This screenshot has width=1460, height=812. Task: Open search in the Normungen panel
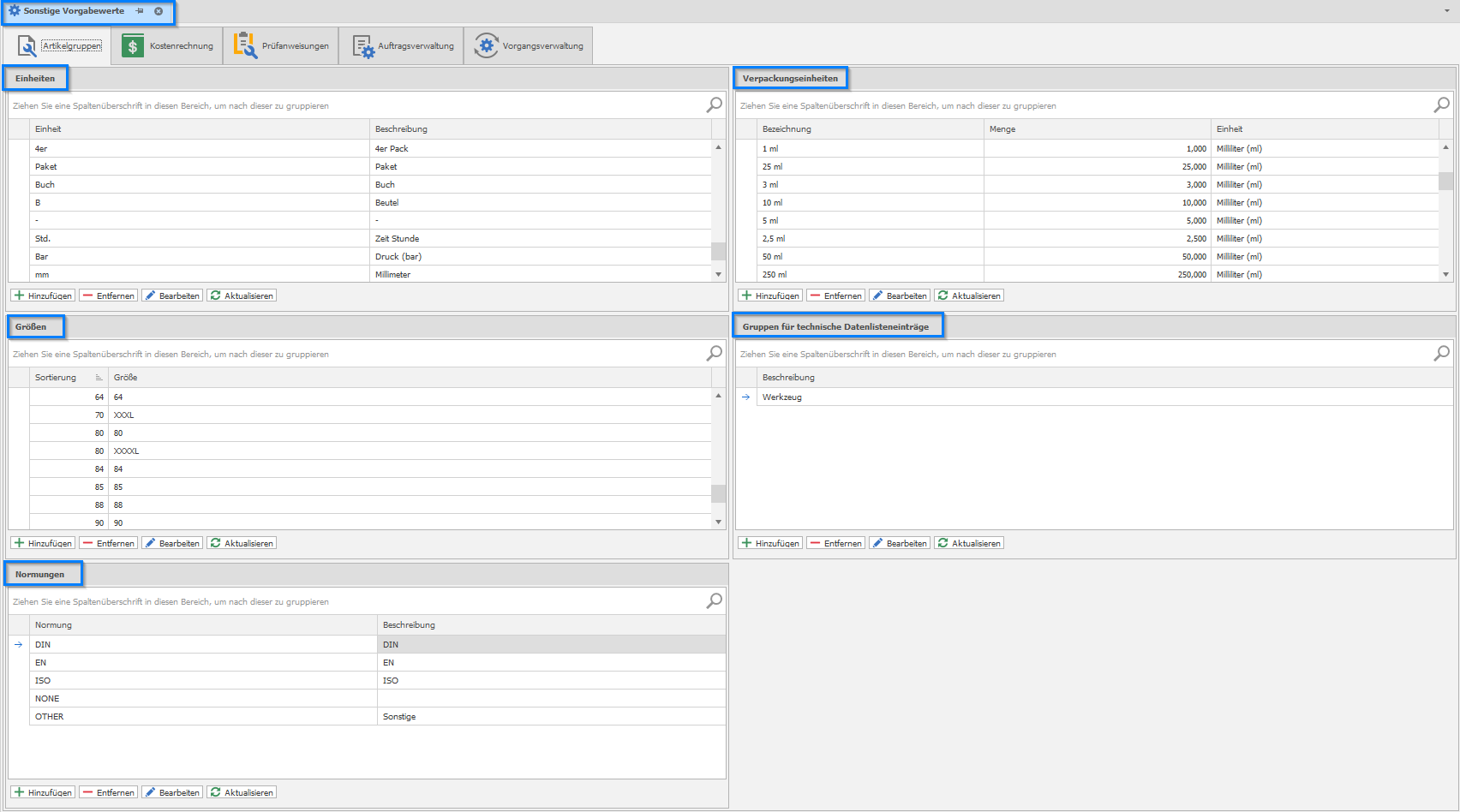click(x=714, y=601)
